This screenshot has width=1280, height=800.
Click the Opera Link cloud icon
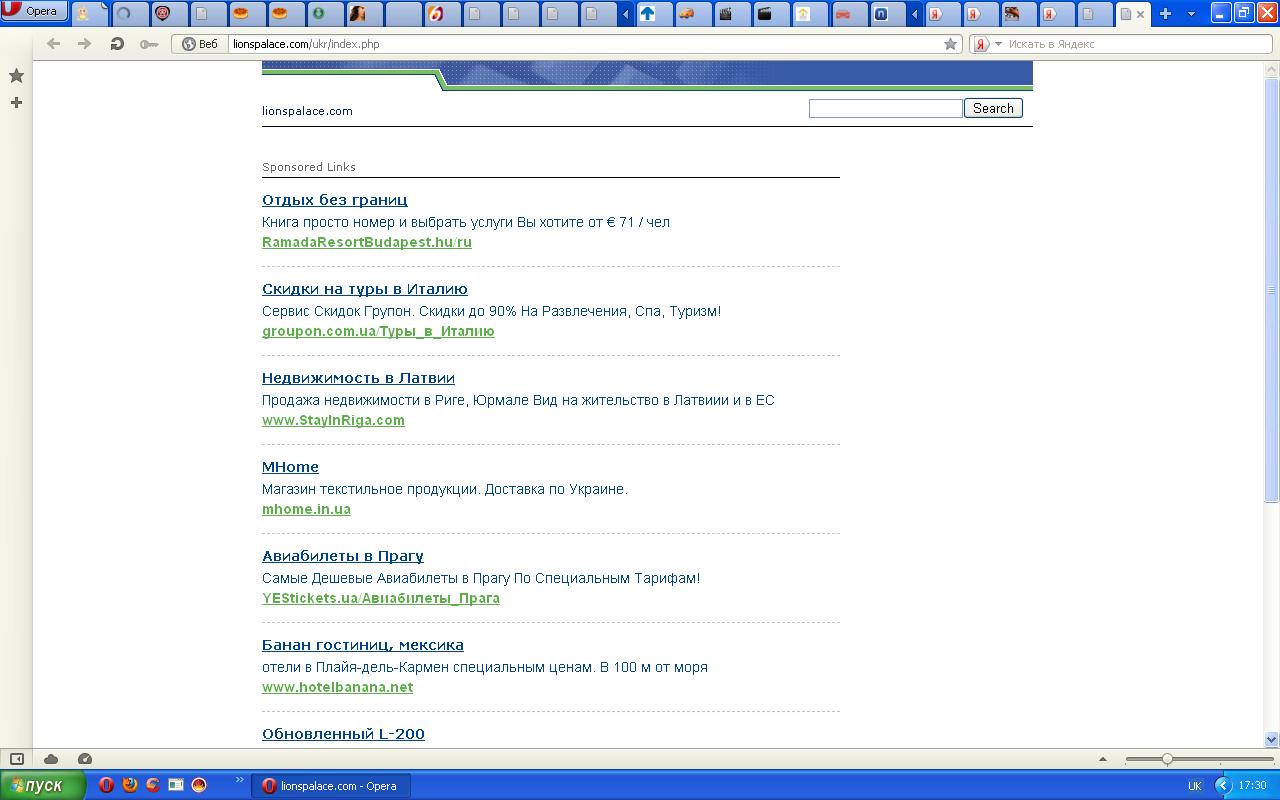(x=51, y=759)
